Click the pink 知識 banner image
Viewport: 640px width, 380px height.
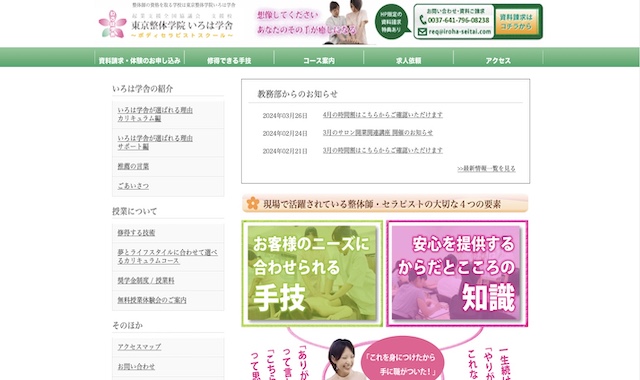coord(457,273)
